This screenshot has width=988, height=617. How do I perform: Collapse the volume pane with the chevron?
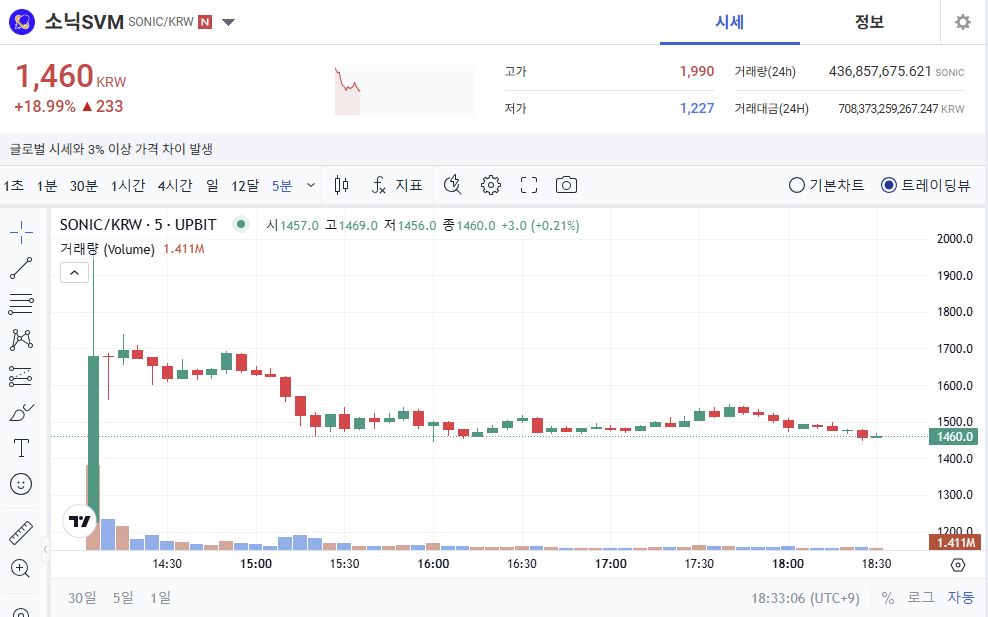tap(74, 272)
